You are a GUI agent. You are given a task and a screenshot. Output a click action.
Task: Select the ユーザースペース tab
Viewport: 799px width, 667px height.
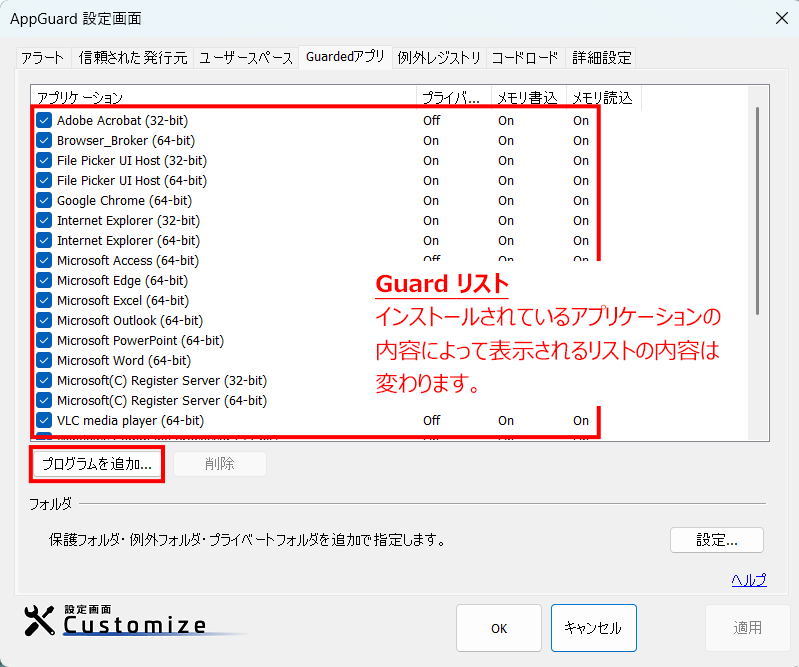pos(245,58)
